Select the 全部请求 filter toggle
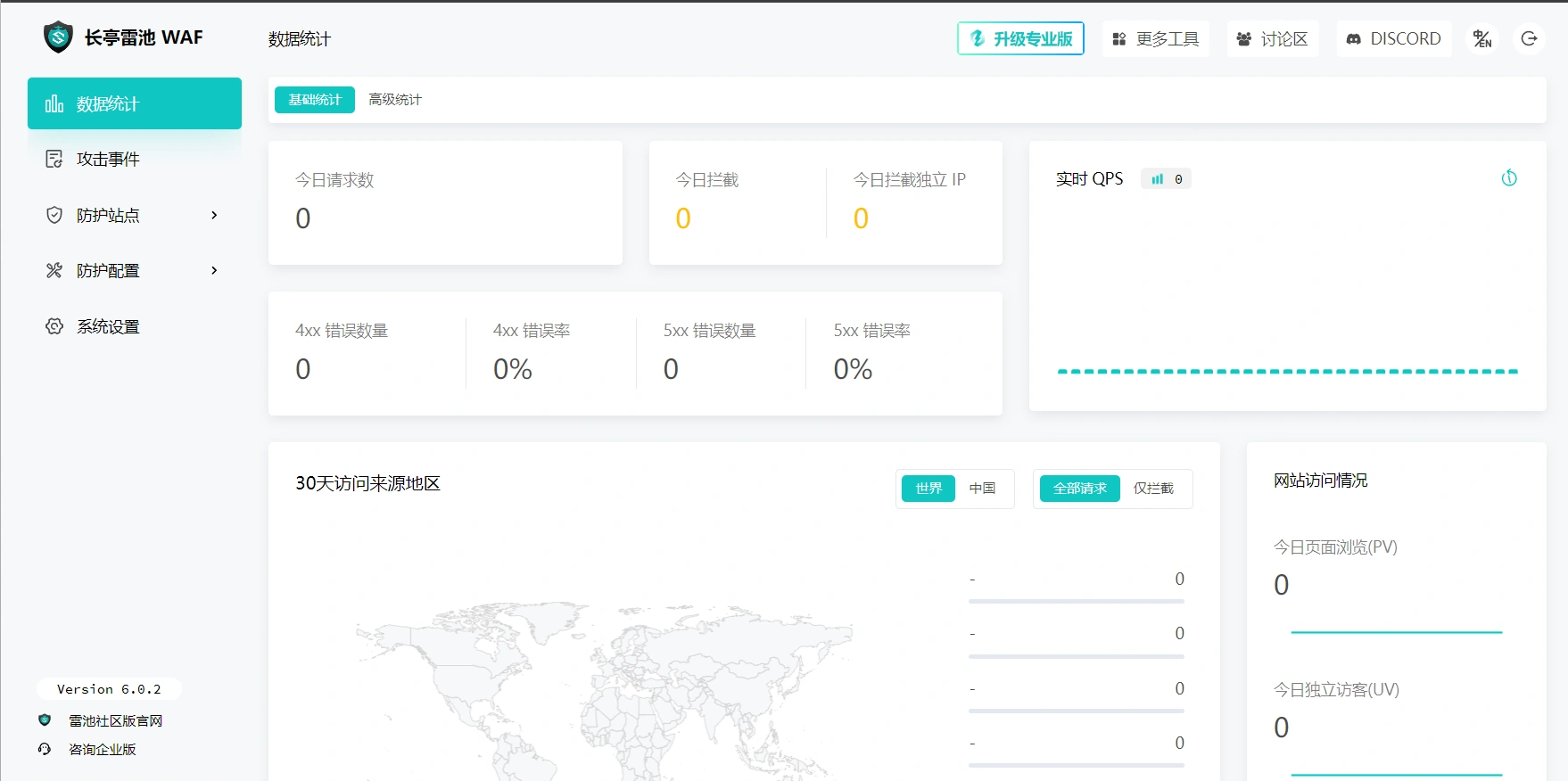 1080,489
